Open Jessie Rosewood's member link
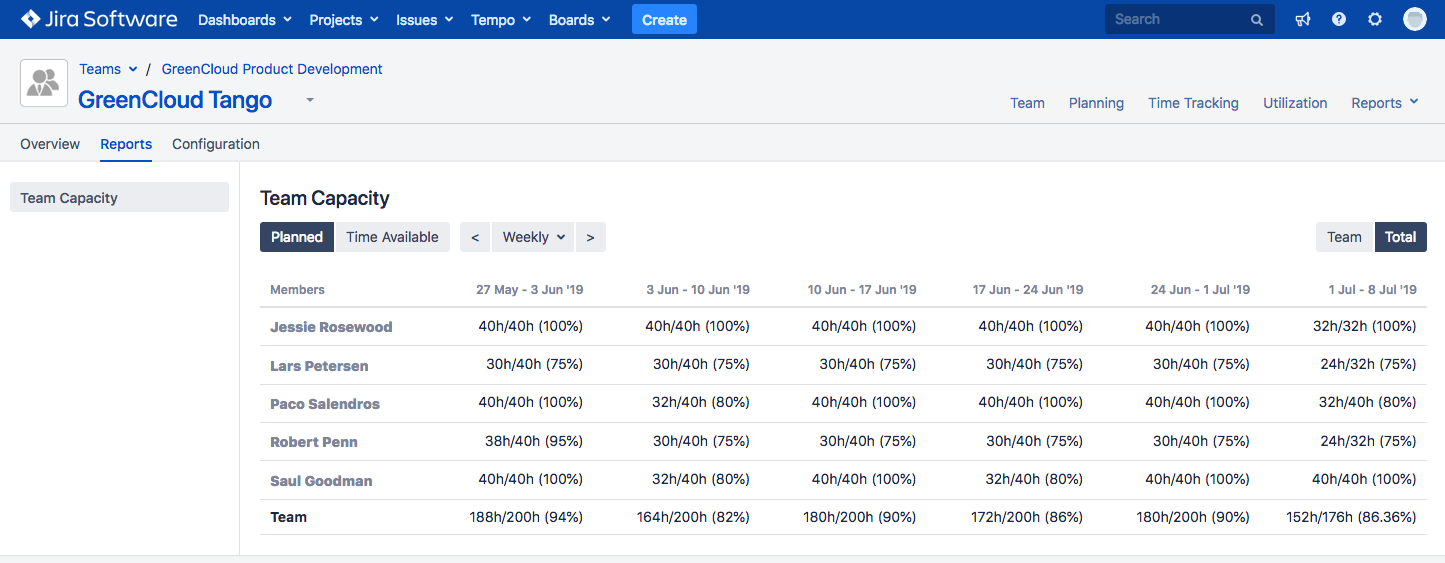 [331, 327]
